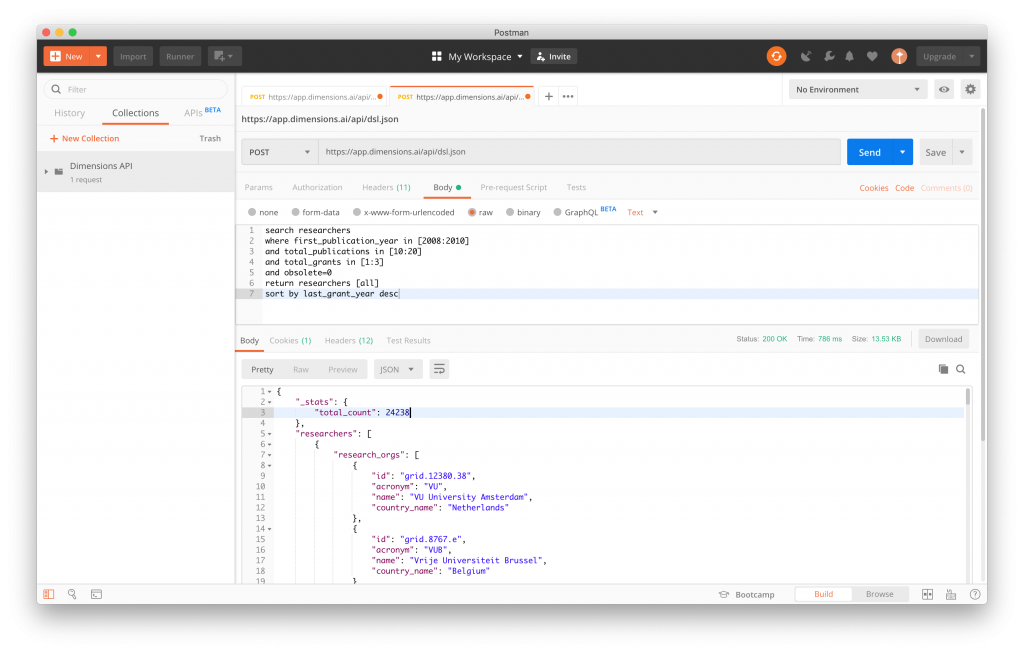Click the heart icon in header

click(872, 57)
